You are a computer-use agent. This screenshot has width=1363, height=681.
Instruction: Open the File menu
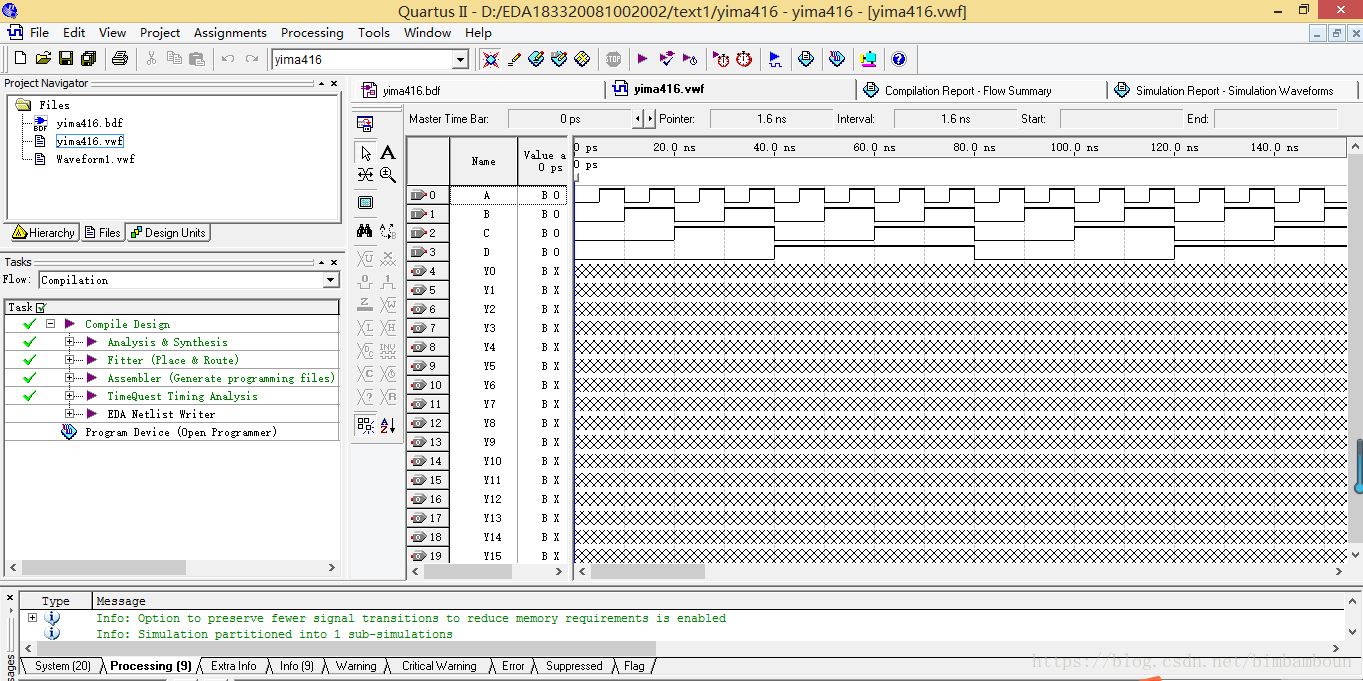tap(39, 33)
